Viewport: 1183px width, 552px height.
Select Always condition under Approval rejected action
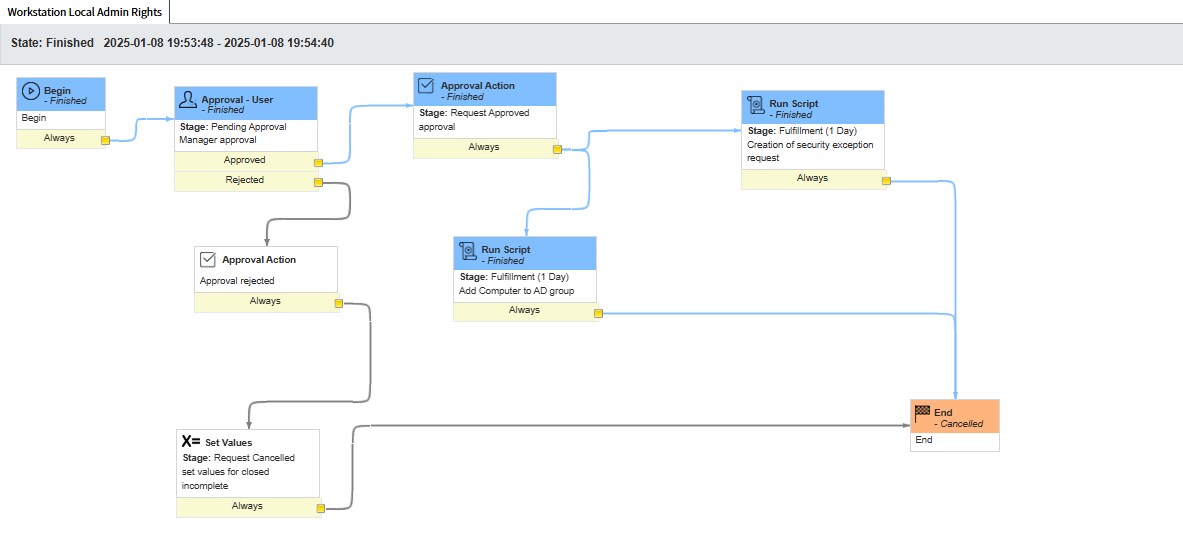point(266,302)
